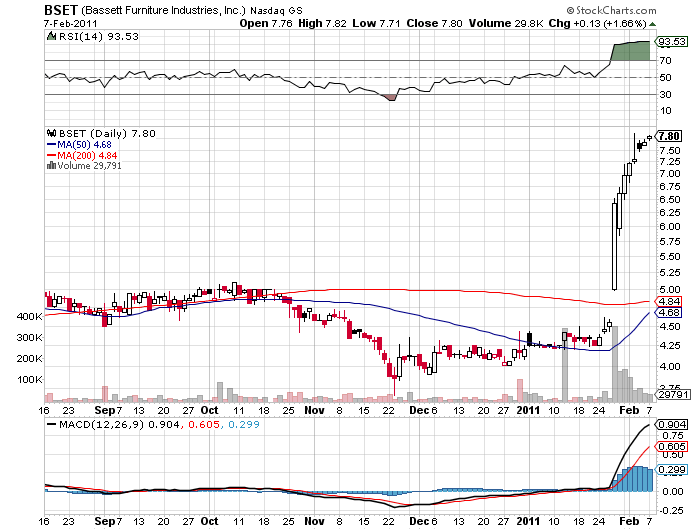Click the red 4.84 MA(200) price tag
Image resolution: width=700 pixels, height=530 pixels.
coord(668,301)
